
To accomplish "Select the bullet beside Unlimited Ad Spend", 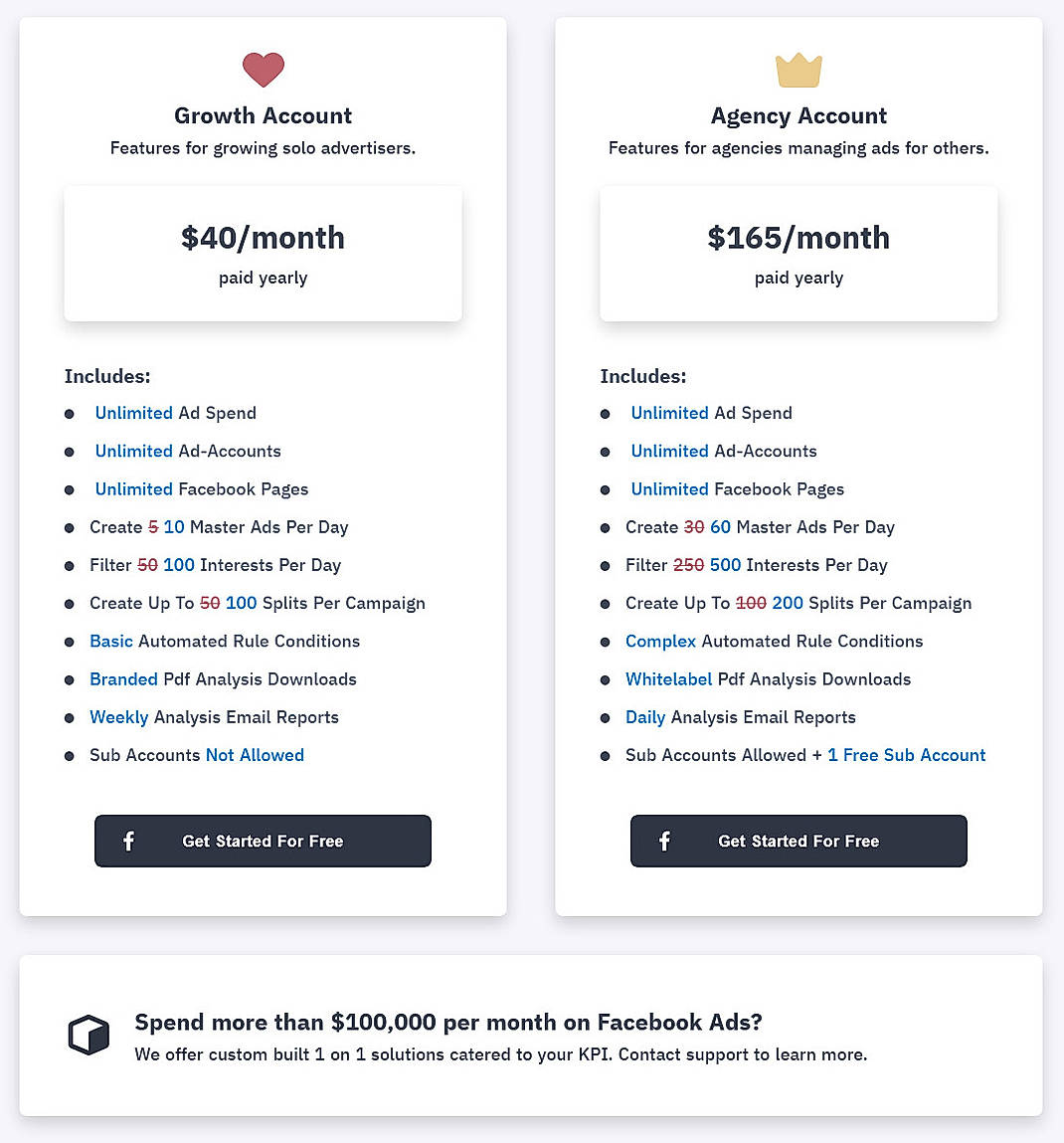I will pos(70,413).
